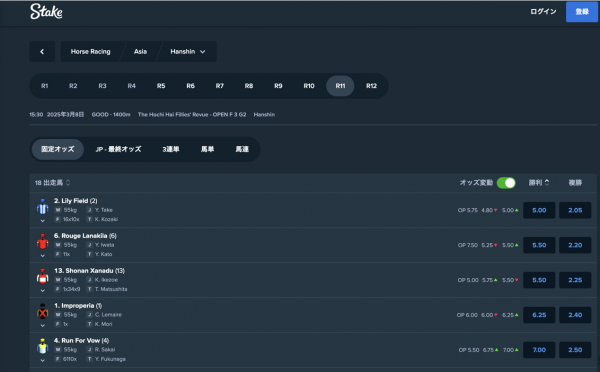Bet Run For Vow place odds 2.50

click(575, 349)
